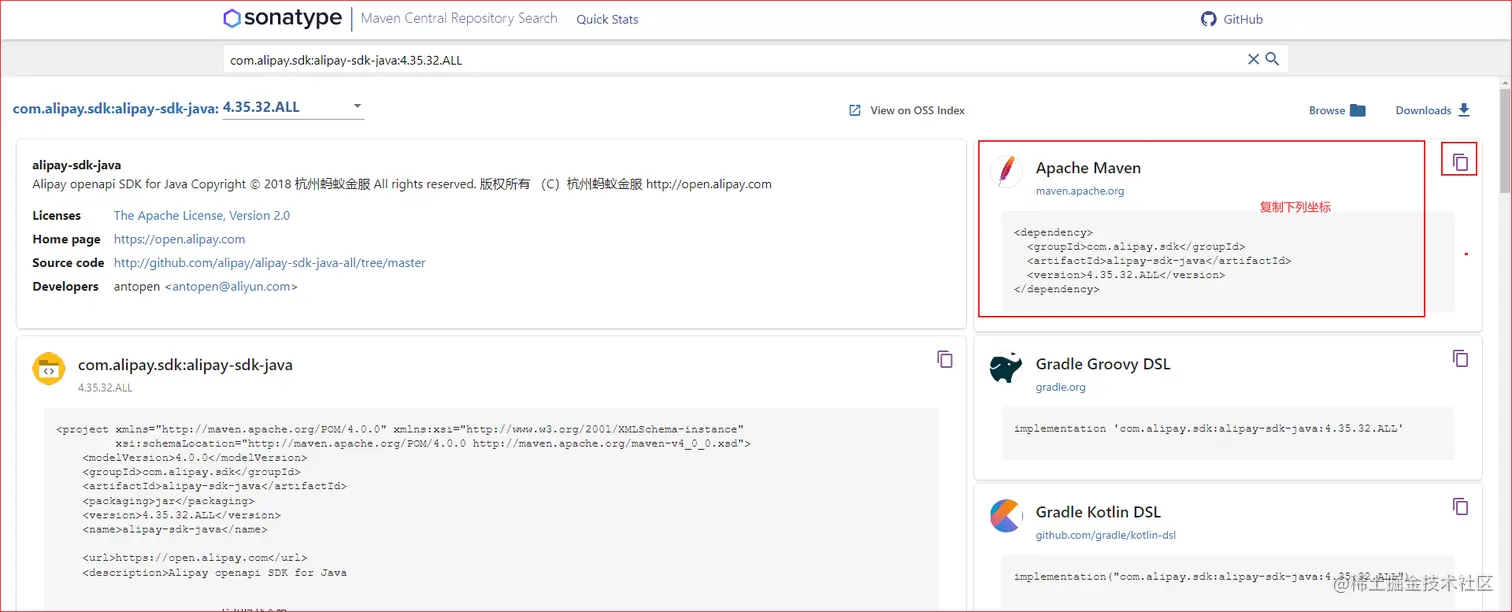Click the OSS Index external link icon
1512x612 pixels.
pos(855,110)
